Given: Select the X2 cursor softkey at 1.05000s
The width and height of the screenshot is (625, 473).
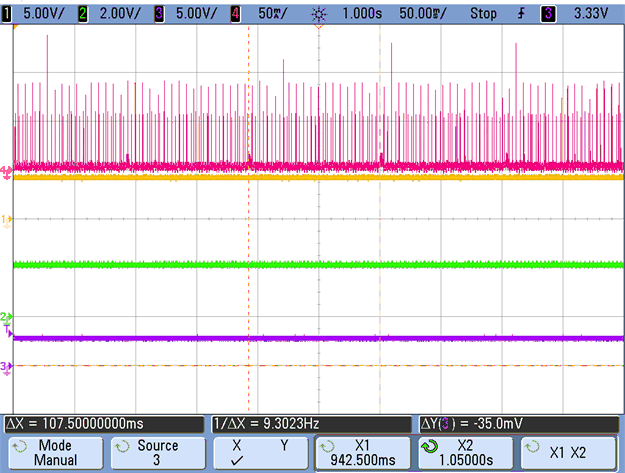Looking at the screenshot, I should click(x=466, y=453).
